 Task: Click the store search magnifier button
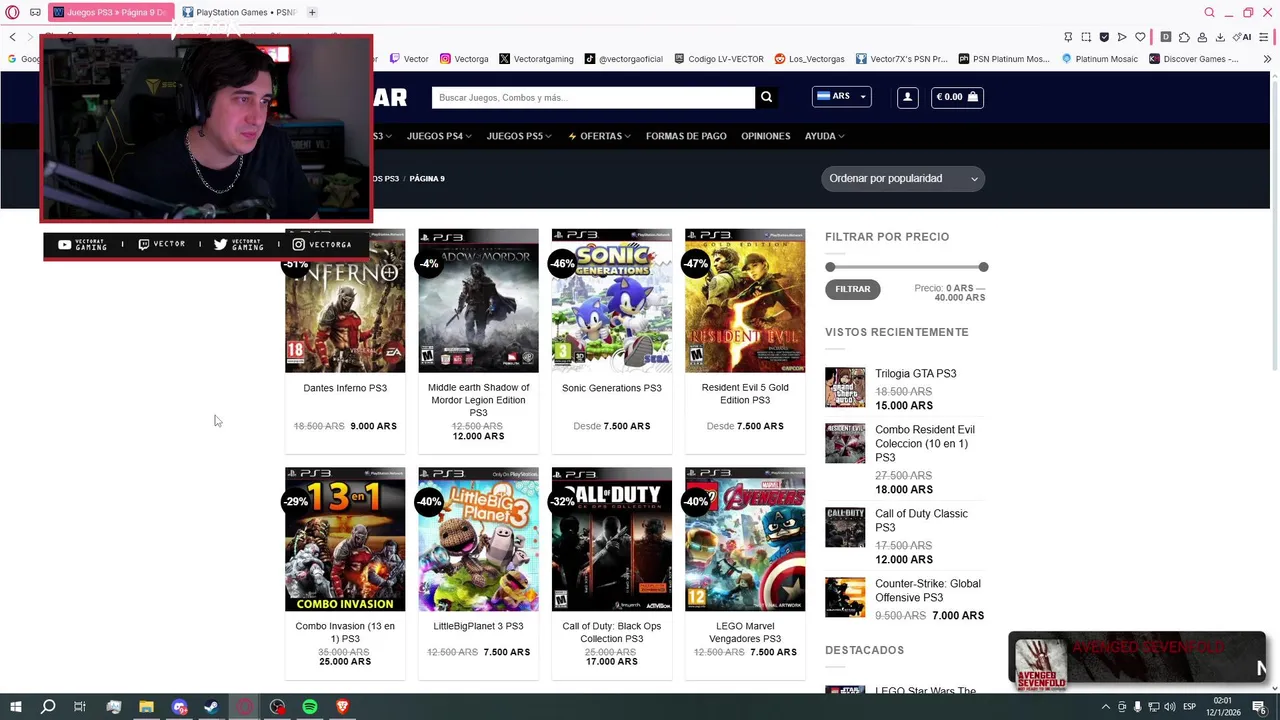(766, 97)
